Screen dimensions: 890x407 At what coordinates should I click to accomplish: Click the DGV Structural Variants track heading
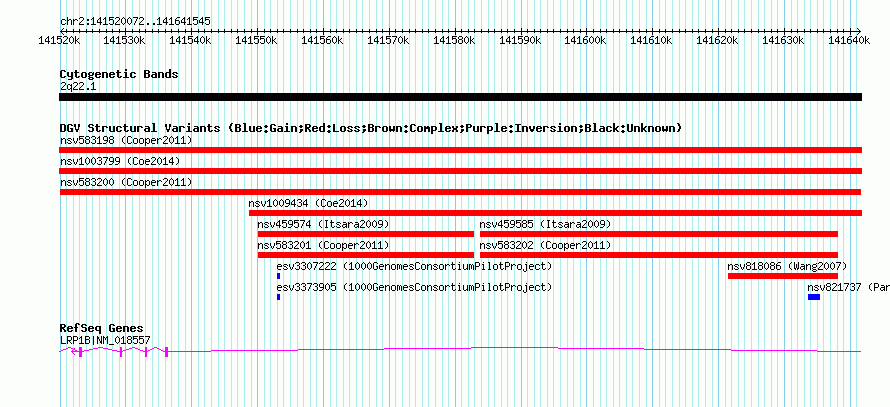[x=371, y=128]
